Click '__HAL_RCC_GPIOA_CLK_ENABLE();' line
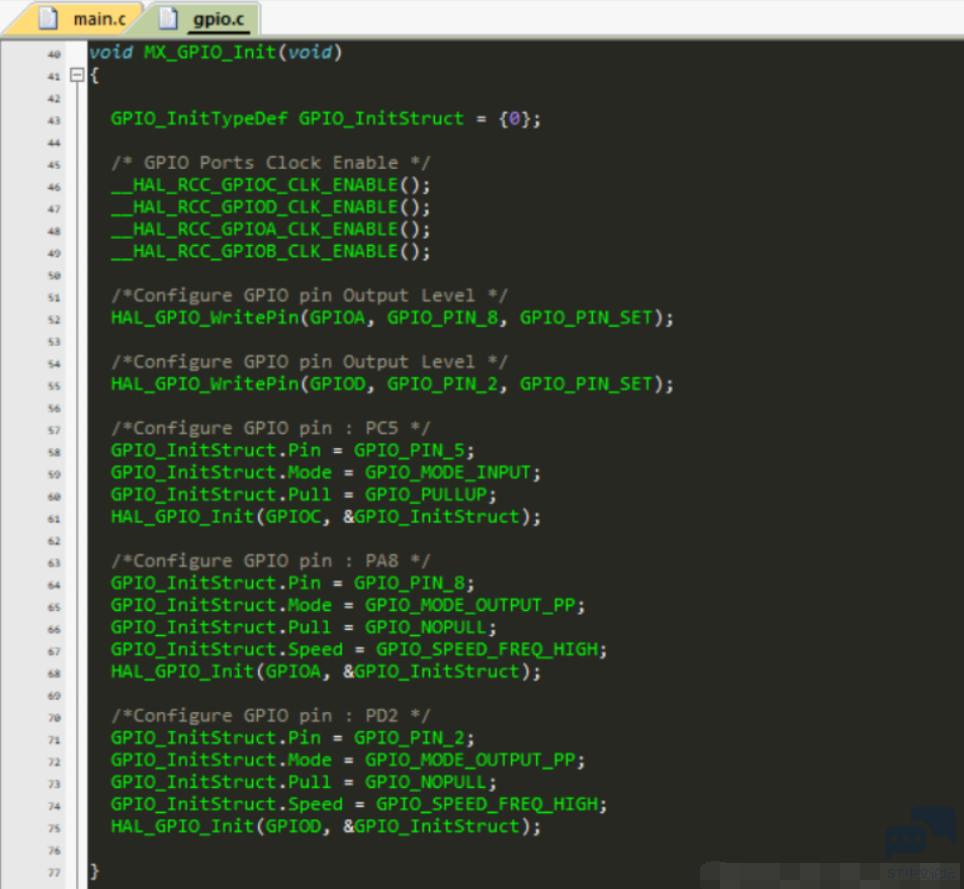Viewport: 964px width, 889px height. [271, 229]
